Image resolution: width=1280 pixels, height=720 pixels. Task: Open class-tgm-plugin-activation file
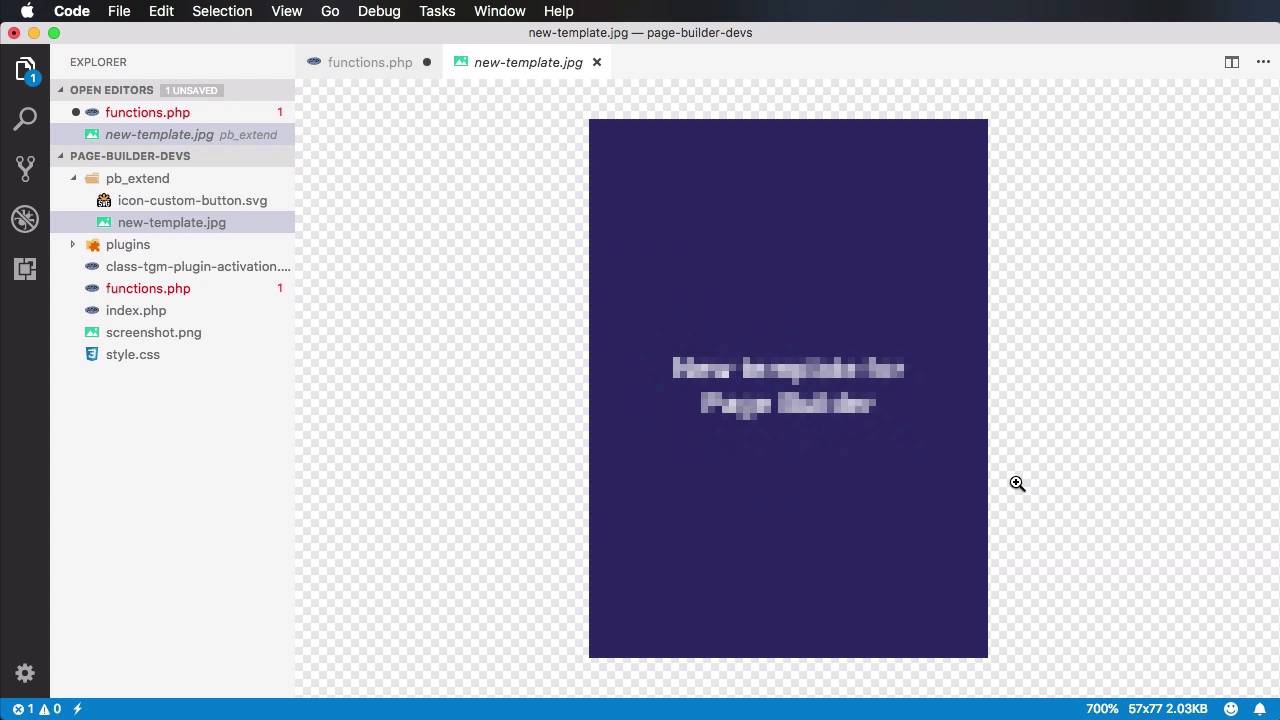click(x=172, y=266)
